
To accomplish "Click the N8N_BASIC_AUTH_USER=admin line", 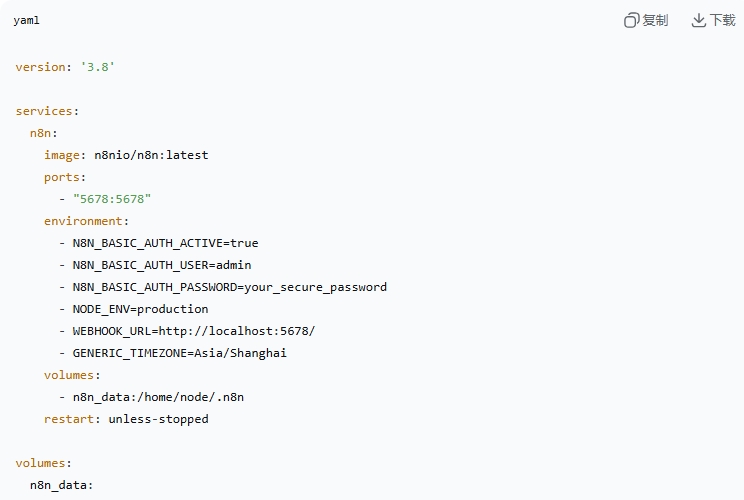I will click(161, 265).
